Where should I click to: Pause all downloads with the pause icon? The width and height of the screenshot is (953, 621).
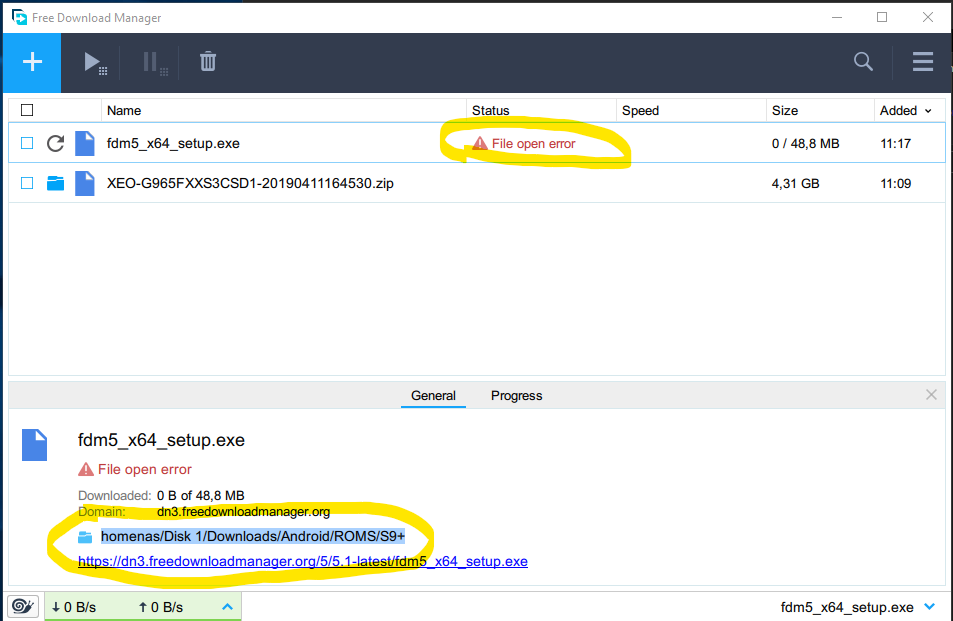click(x=154, y=63)
